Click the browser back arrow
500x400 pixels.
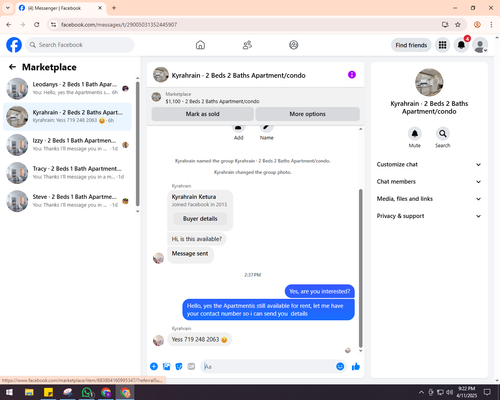tap(9, 24)
